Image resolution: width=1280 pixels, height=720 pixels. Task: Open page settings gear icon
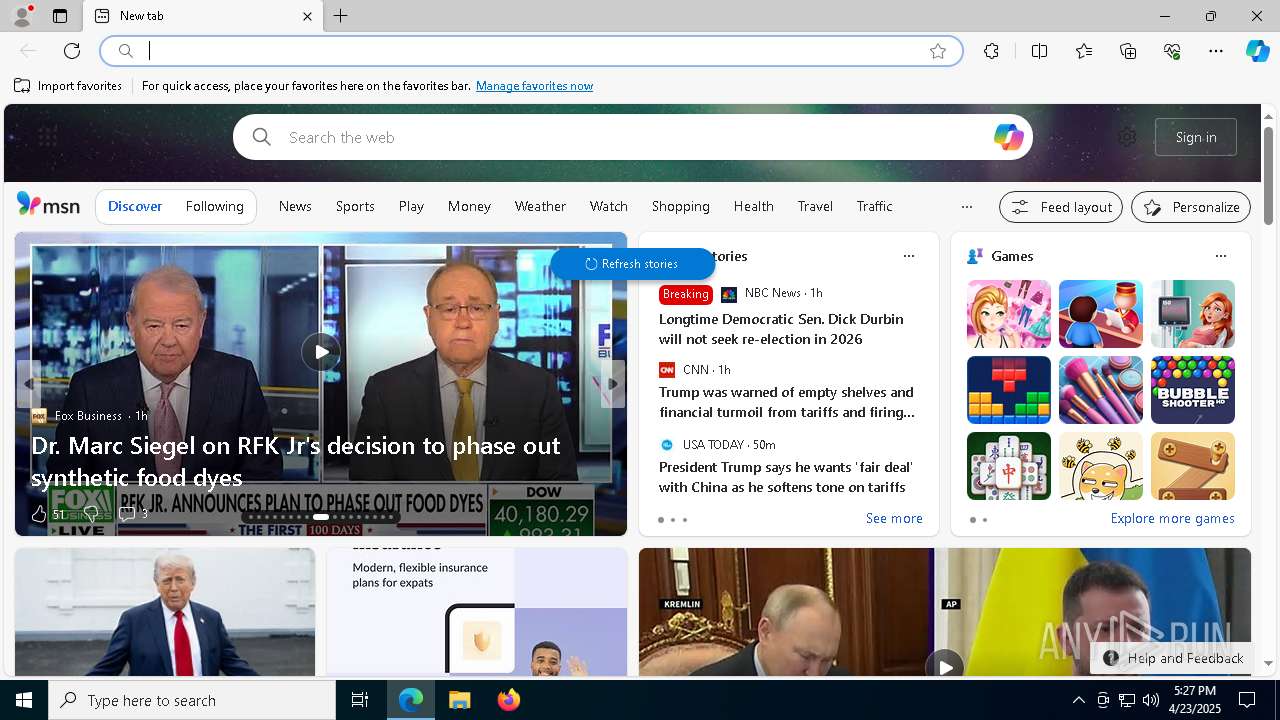tap(1127, 137)
